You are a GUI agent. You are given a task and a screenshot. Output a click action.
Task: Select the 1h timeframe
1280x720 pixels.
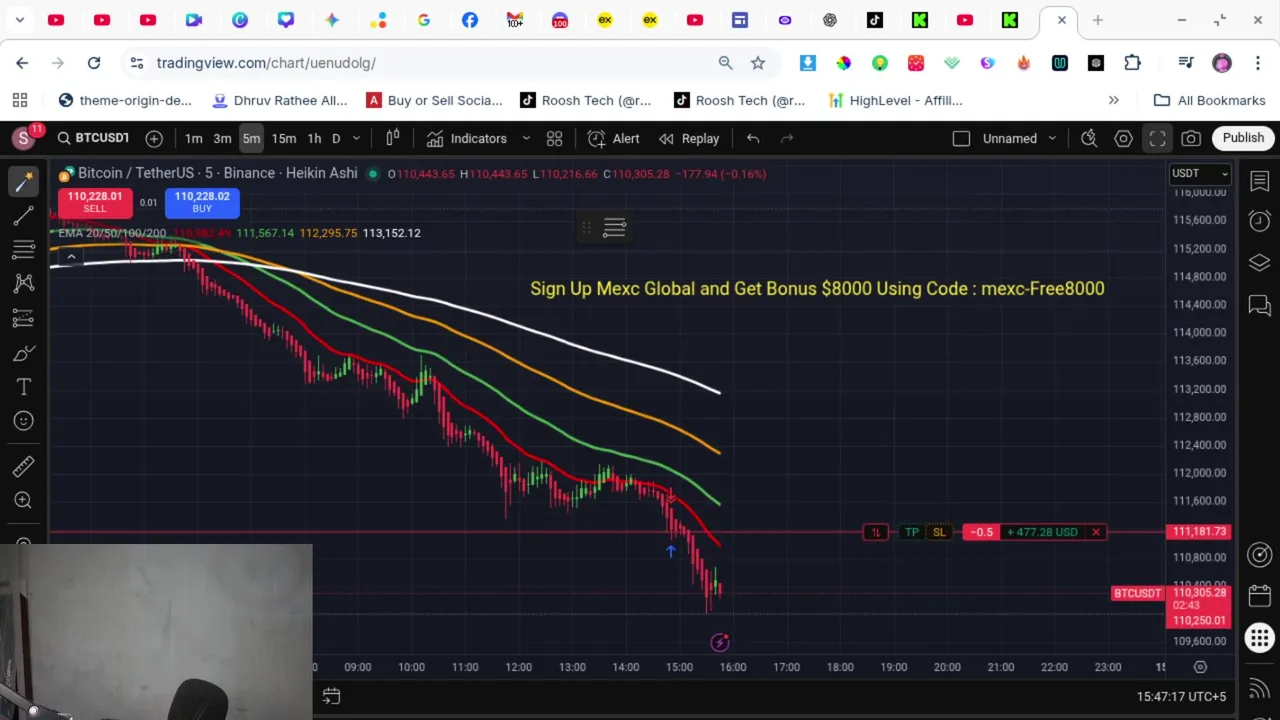point(314,138)
